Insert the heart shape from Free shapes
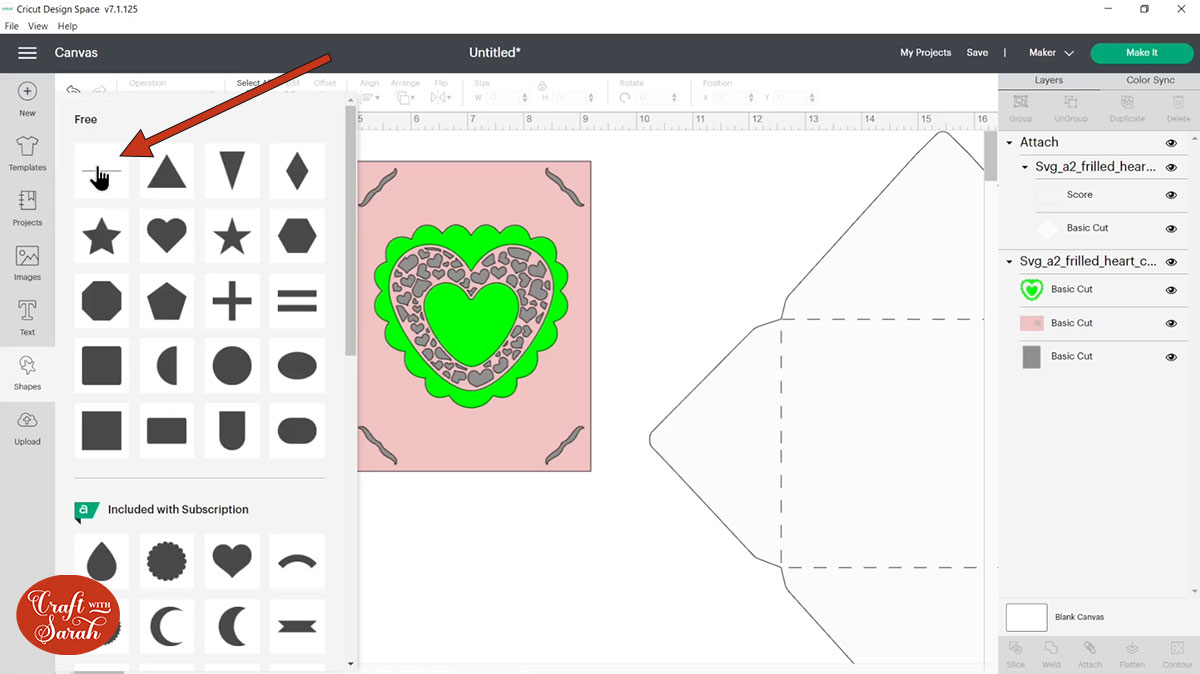This screenshot has width=1200, height=674. pyautogui.click(x=166, y=237)
